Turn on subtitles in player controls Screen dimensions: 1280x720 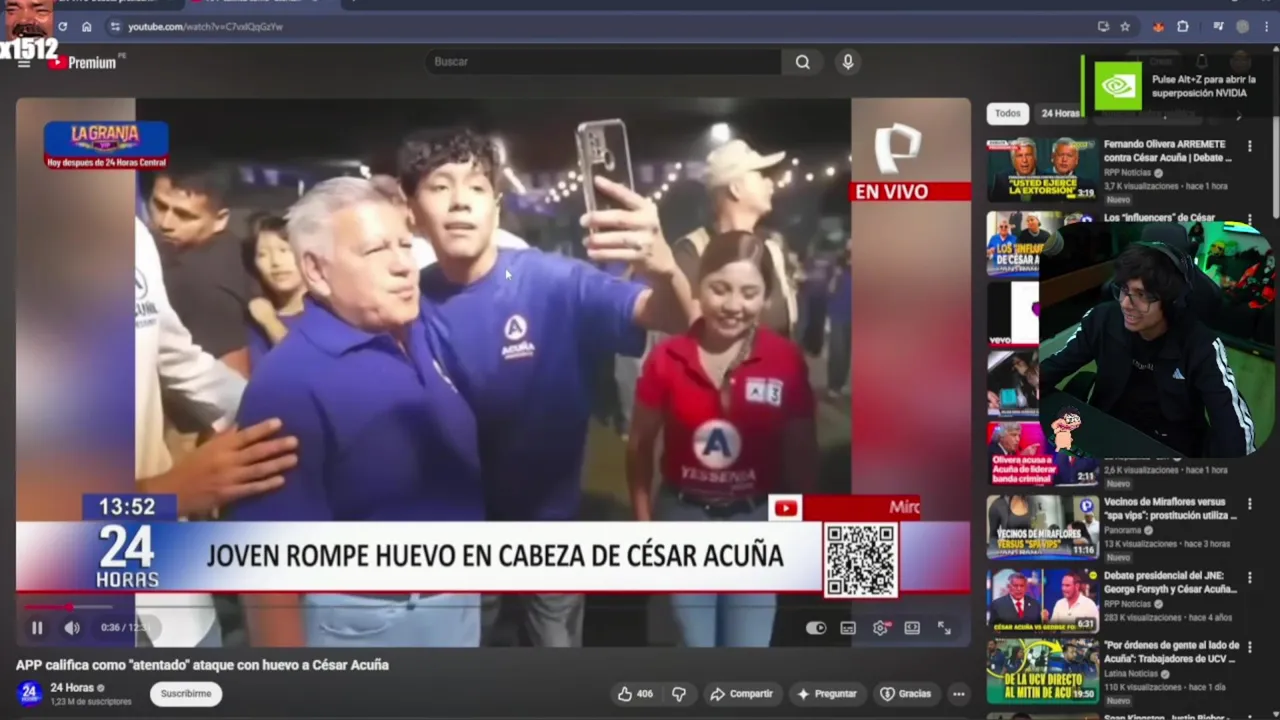click(848, 628)
